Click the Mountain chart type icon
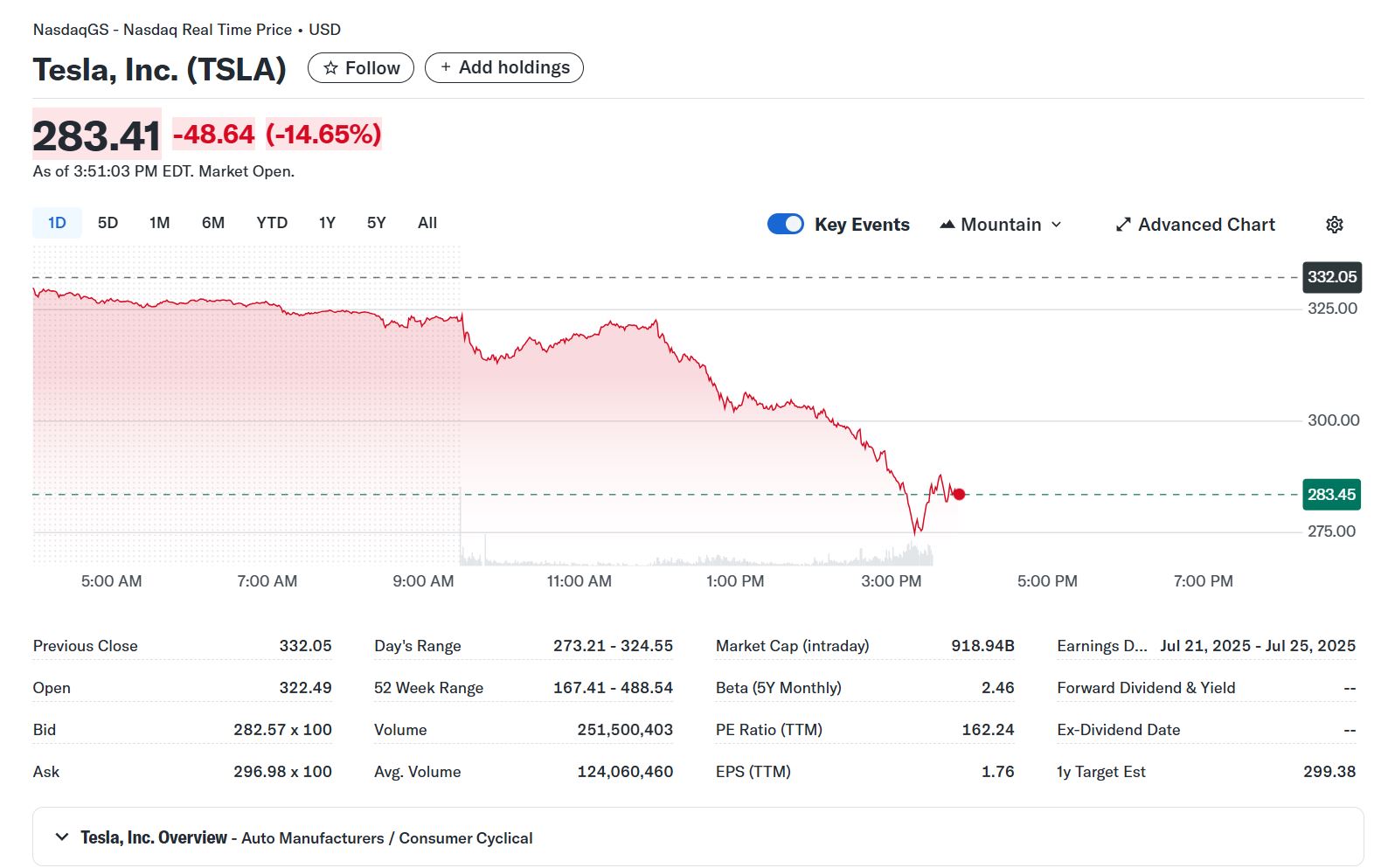Screen dimensions: 1381x868 pos(947,225)
